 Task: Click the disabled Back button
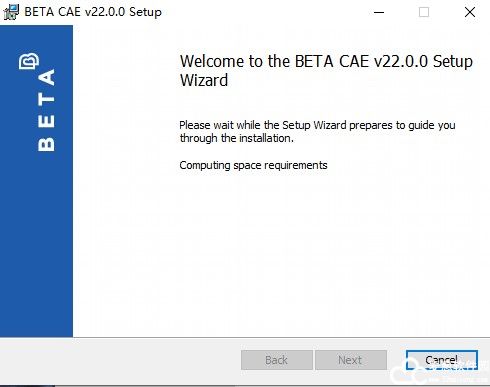[276, 360]
